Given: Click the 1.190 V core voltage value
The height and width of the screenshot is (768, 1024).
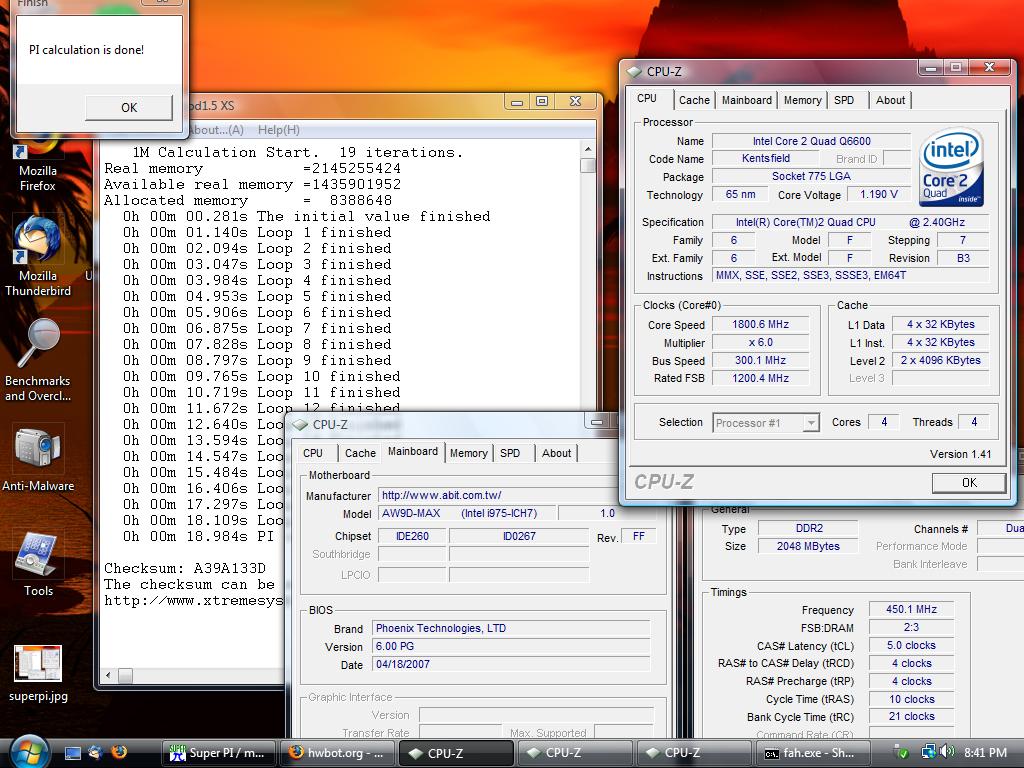Looking at the screenshot, I should pyautogui.click(x=878, y=194).
